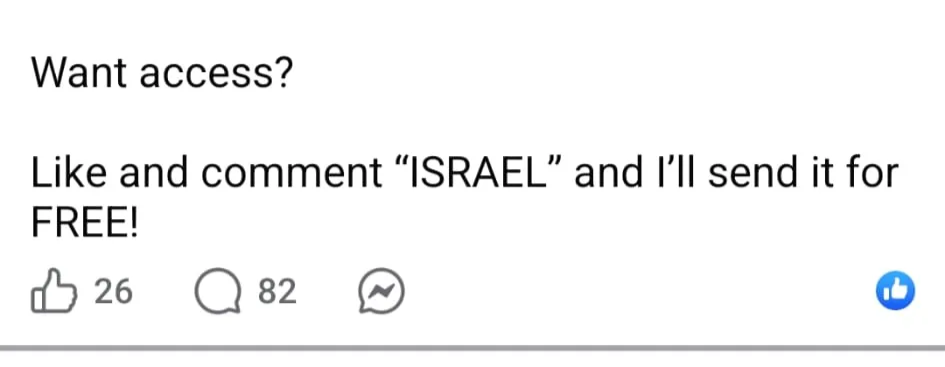Like the post with the thumbs-up outline icon
Image resolution: width=945 pixels, height=367 pixels.
[x=54, y=291]
